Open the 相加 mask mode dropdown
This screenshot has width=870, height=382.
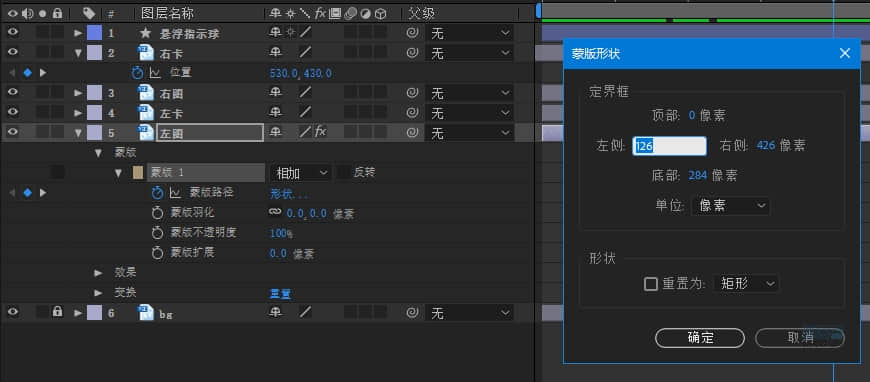click(301, 173)
